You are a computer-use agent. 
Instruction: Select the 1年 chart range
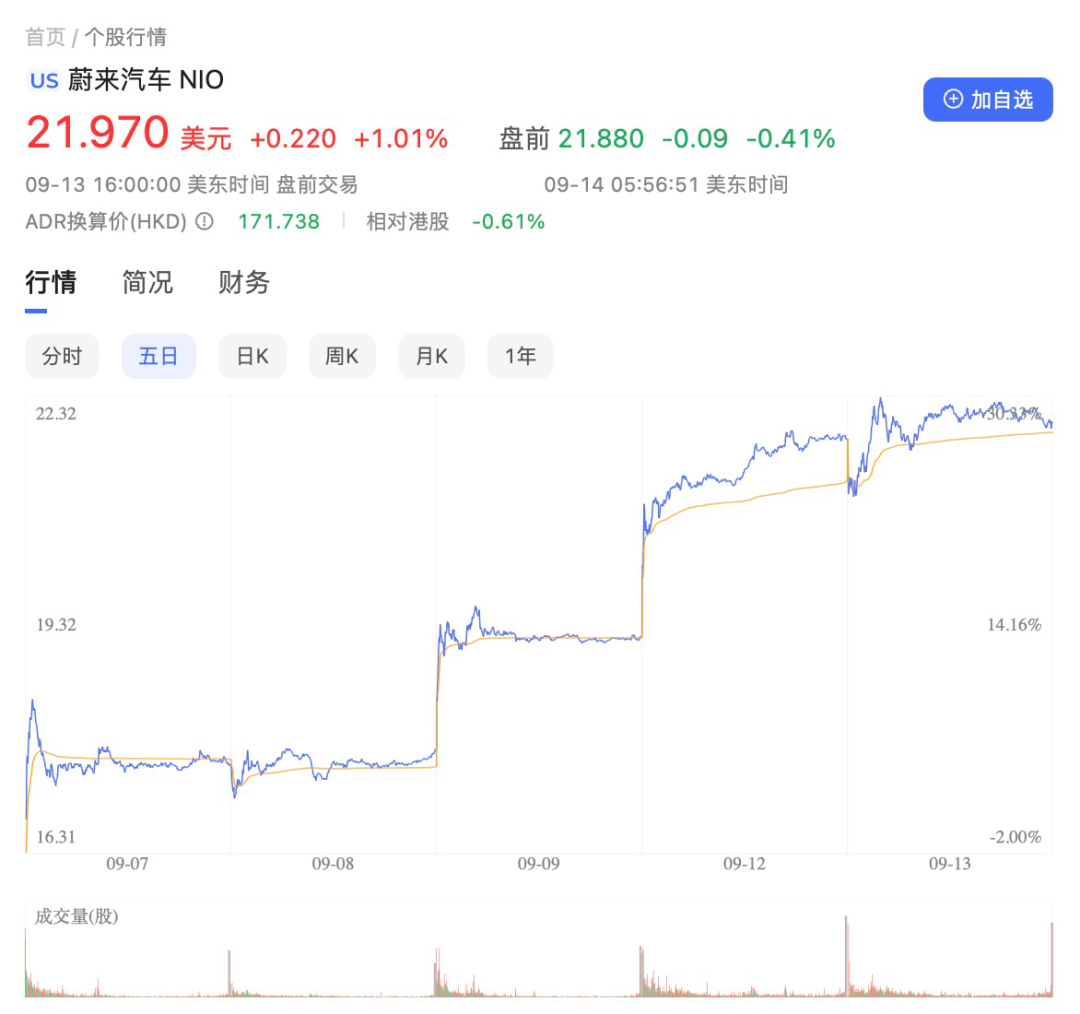520,356
